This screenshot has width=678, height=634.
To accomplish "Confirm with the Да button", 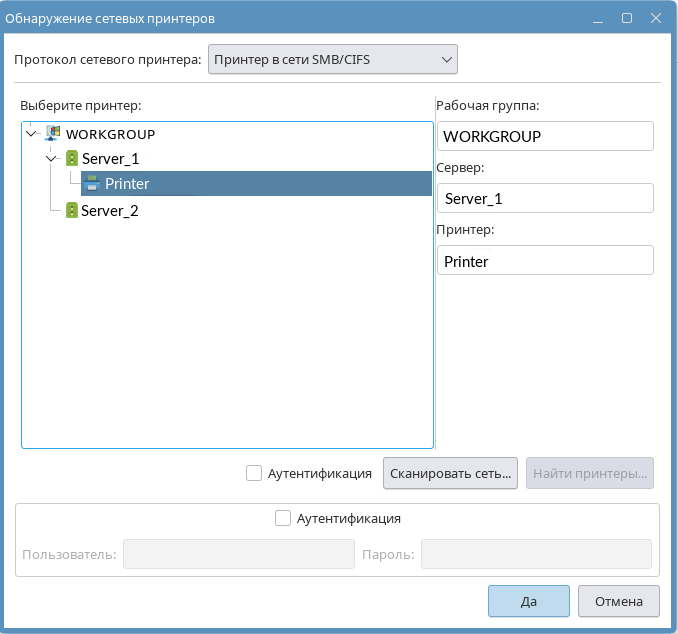I will click(x=528, y=601).
